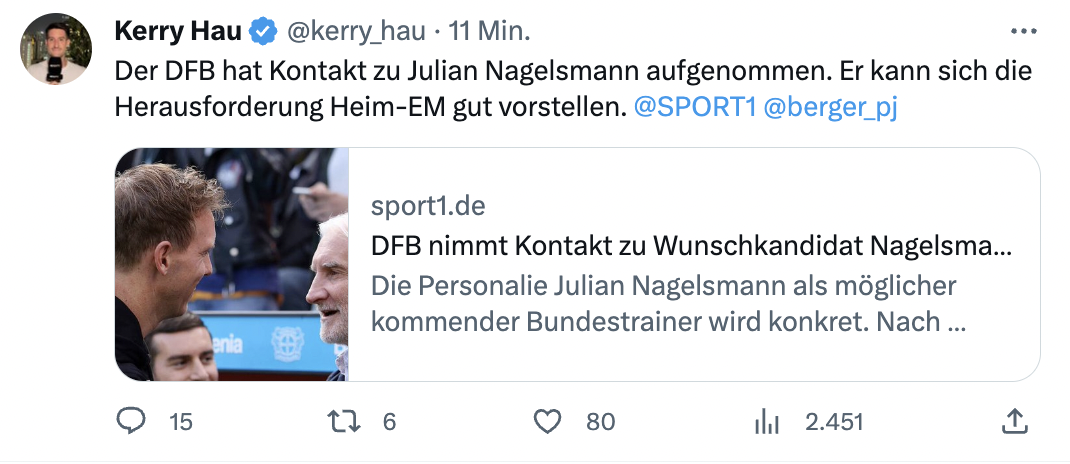Click the Die Personalie Julian Nagelsmann description

[x=667, y=304]
